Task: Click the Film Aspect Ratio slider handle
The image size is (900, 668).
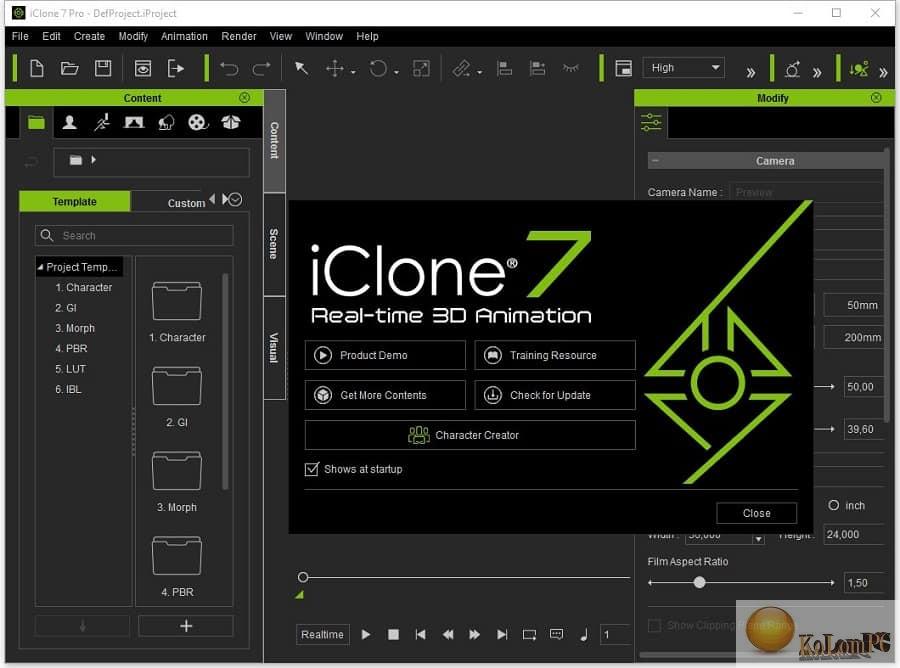Action: coord(699,582)
